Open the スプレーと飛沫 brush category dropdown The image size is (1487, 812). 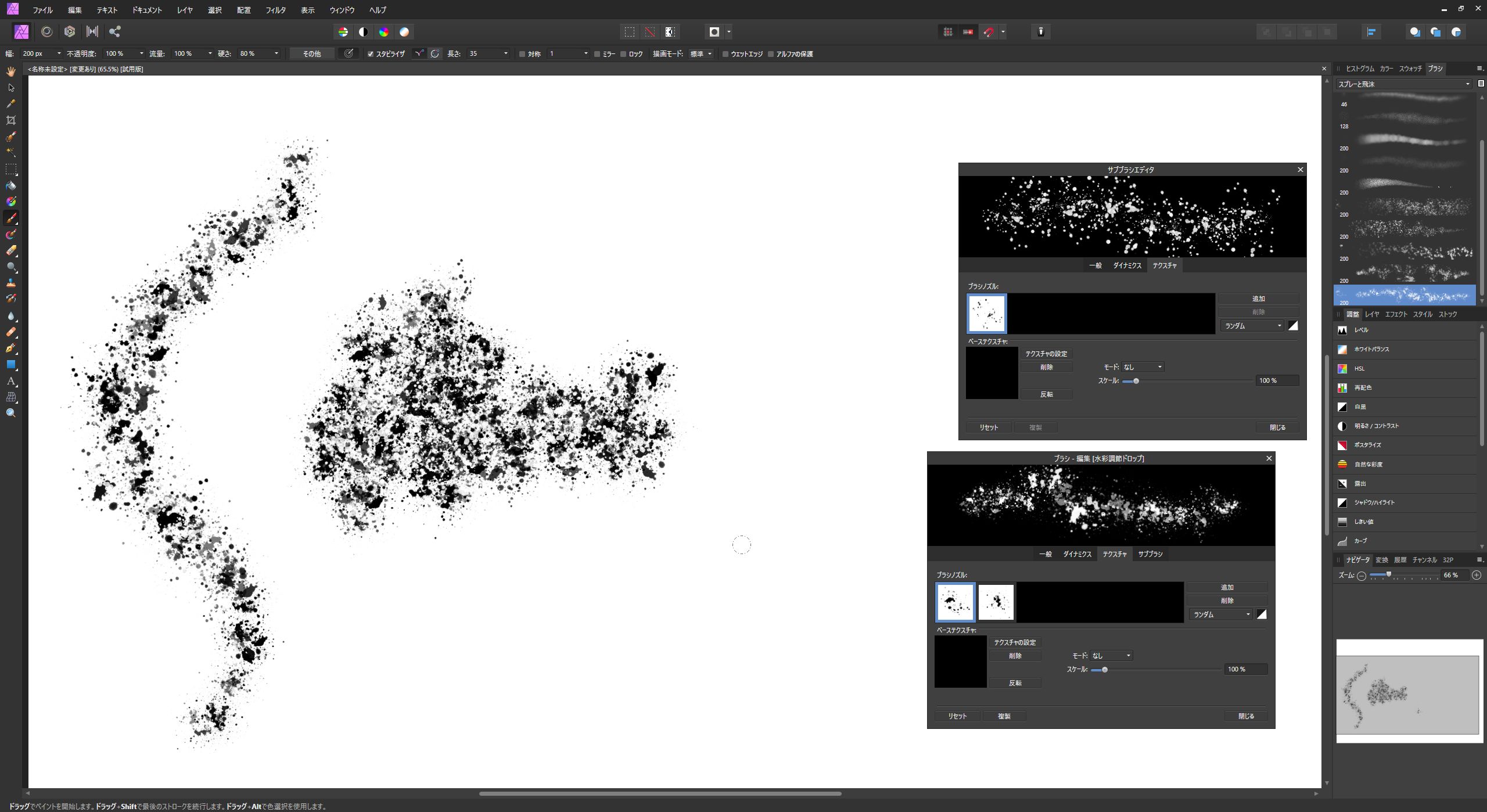(x=1404, y=84)
